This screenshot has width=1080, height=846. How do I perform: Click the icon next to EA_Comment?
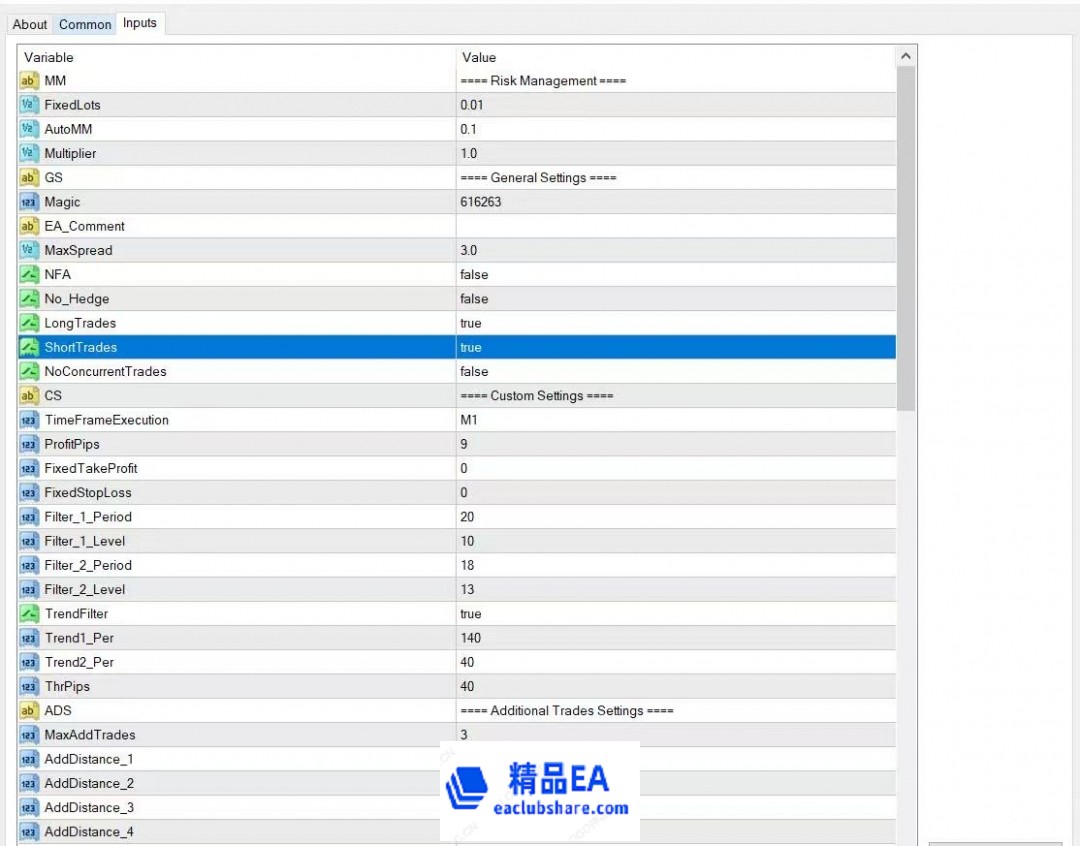click(x=29, y=226)
